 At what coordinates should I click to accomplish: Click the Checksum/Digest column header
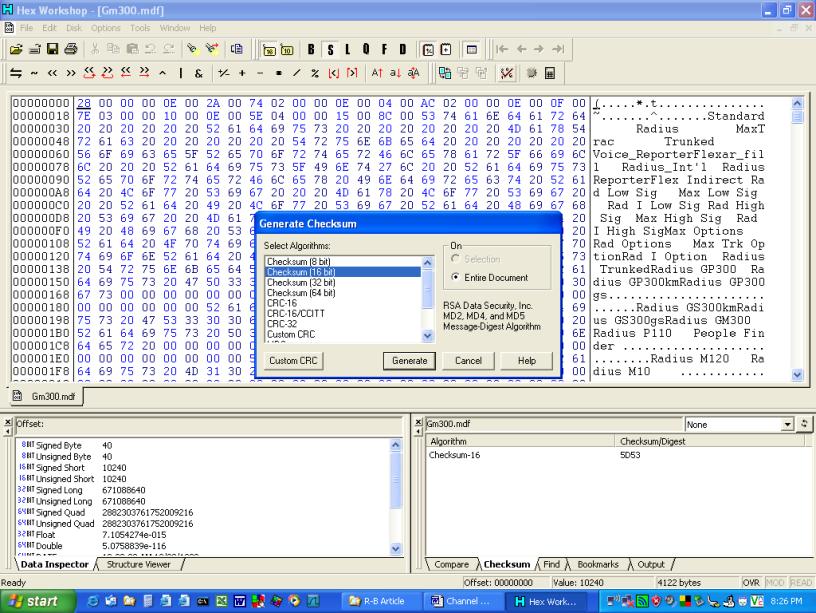[x=710, y=441]
